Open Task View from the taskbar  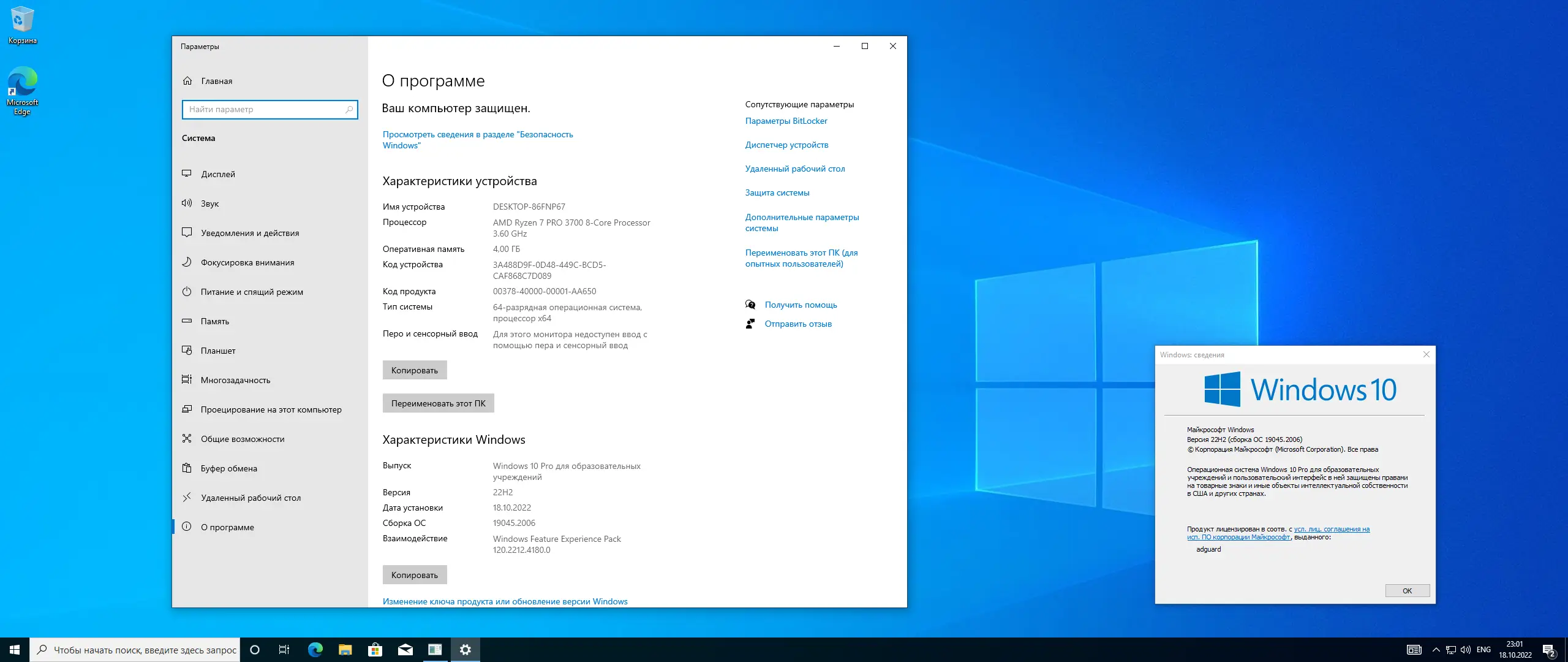pyautogui.click(x=284, y=649)
